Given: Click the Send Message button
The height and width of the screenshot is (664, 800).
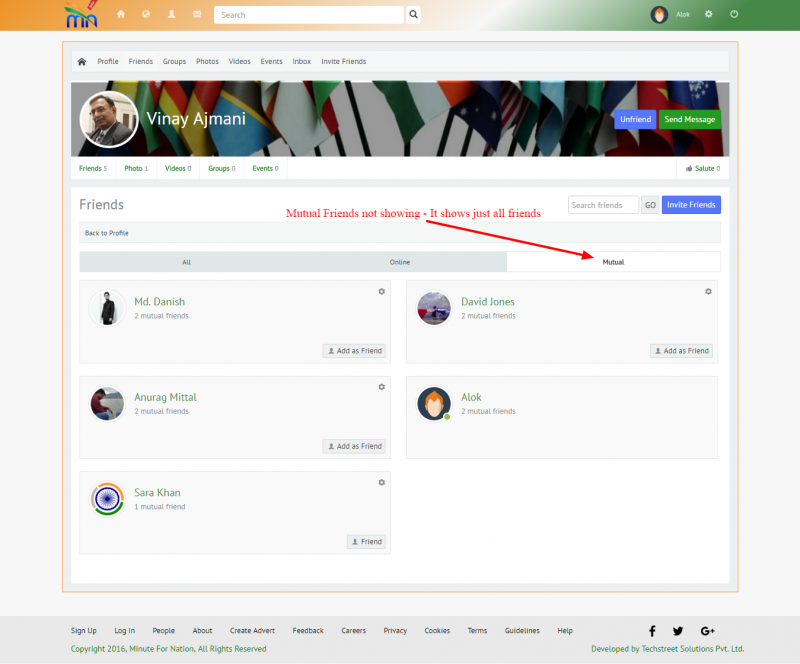Looking at the screenshot, I should tap(690, 119).
